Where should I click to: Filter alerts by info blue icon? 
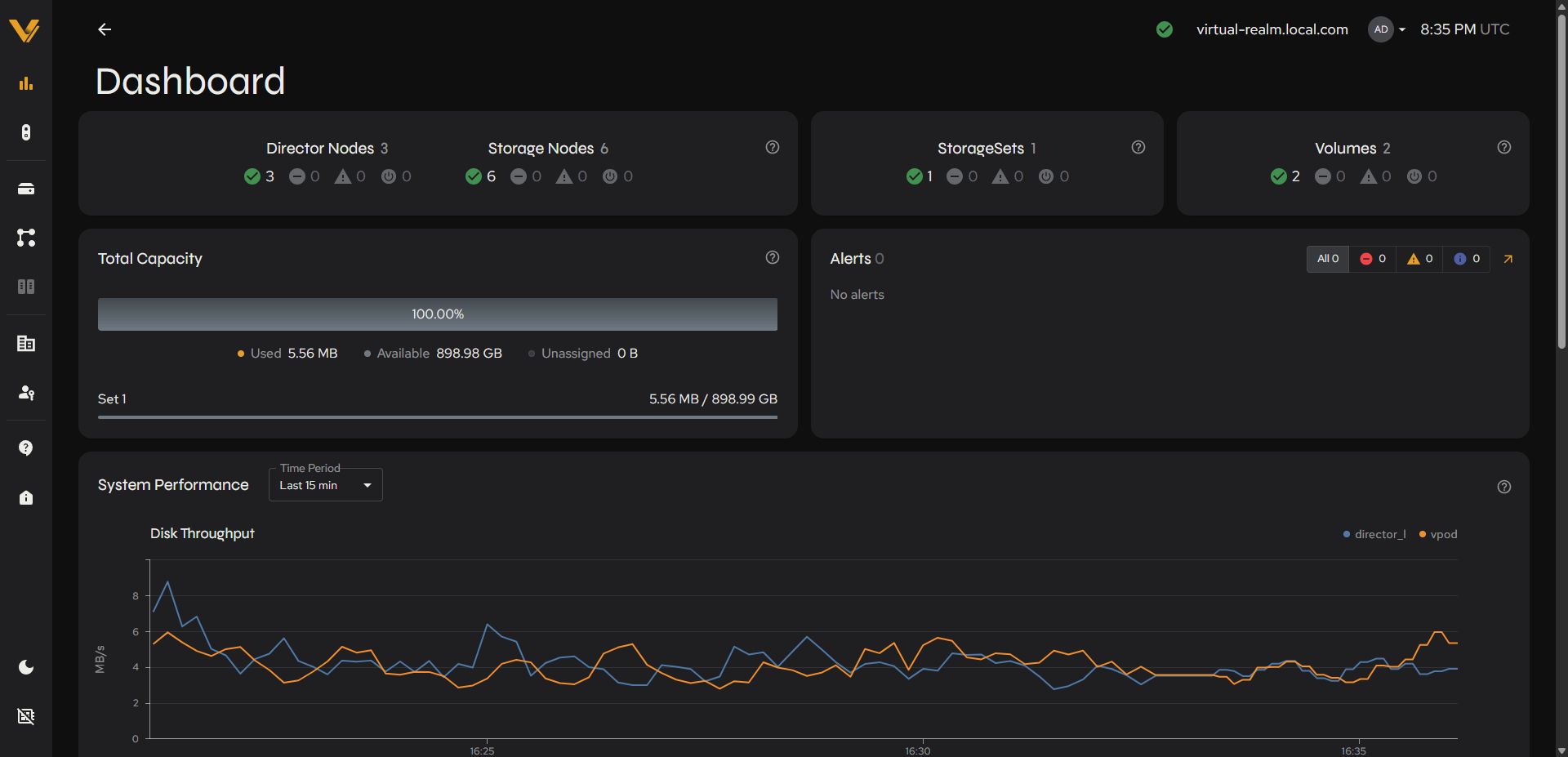pos(1467,259)
